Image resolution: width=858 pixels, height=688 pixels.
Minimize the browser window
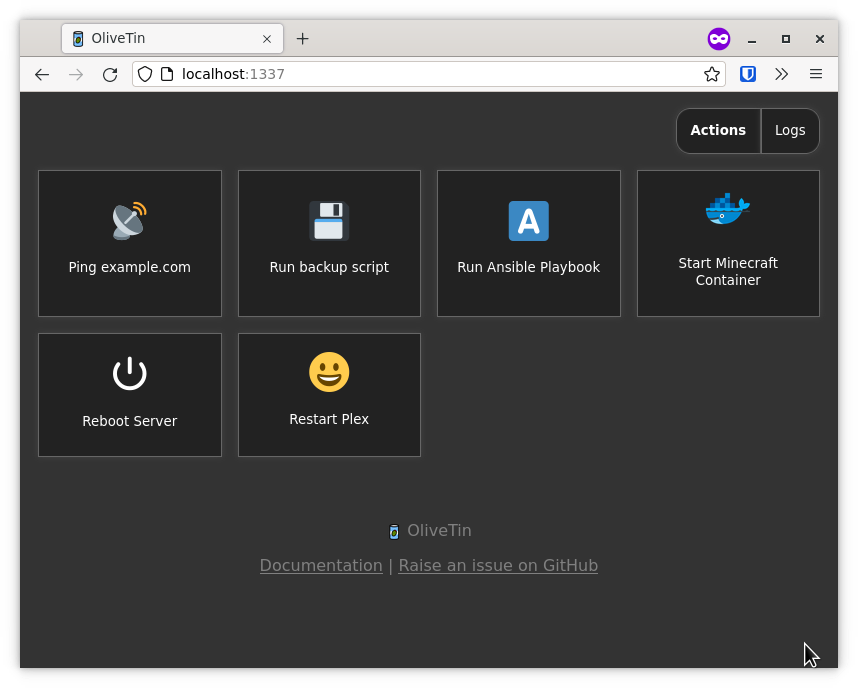[x=752, y=39]
